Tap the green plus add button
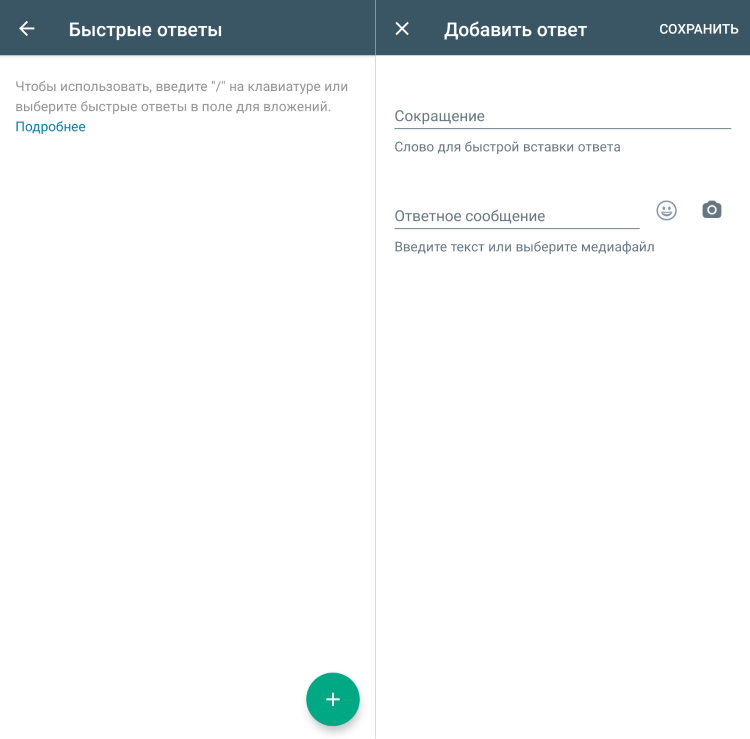 tap(332, 699)
